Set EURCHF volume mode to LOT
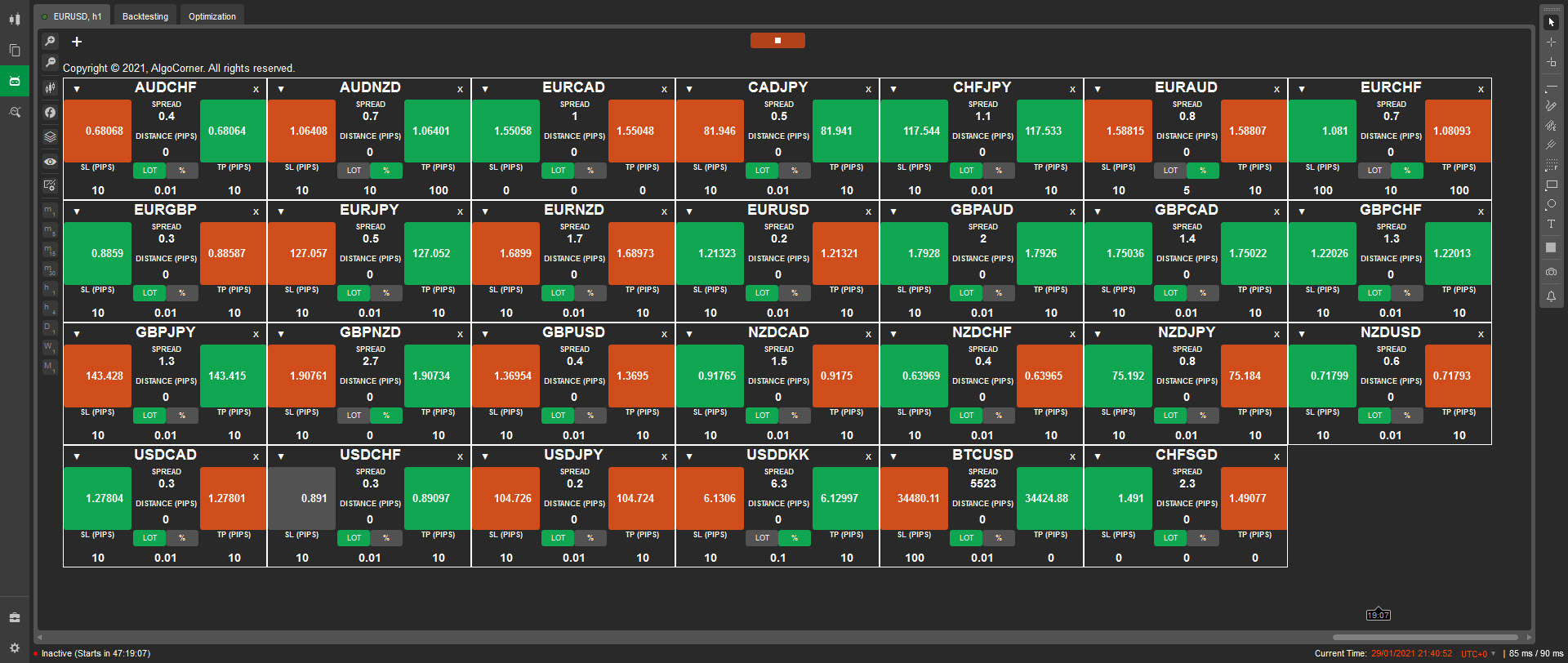 [1374, 171]
